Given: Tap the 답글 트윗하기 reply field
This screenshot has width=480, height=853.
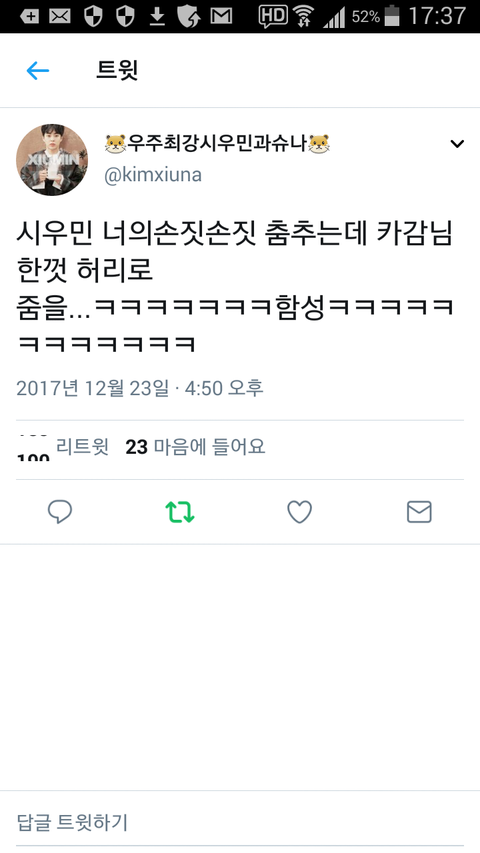Looking at the screenshot, I should [x=240, y=821].
